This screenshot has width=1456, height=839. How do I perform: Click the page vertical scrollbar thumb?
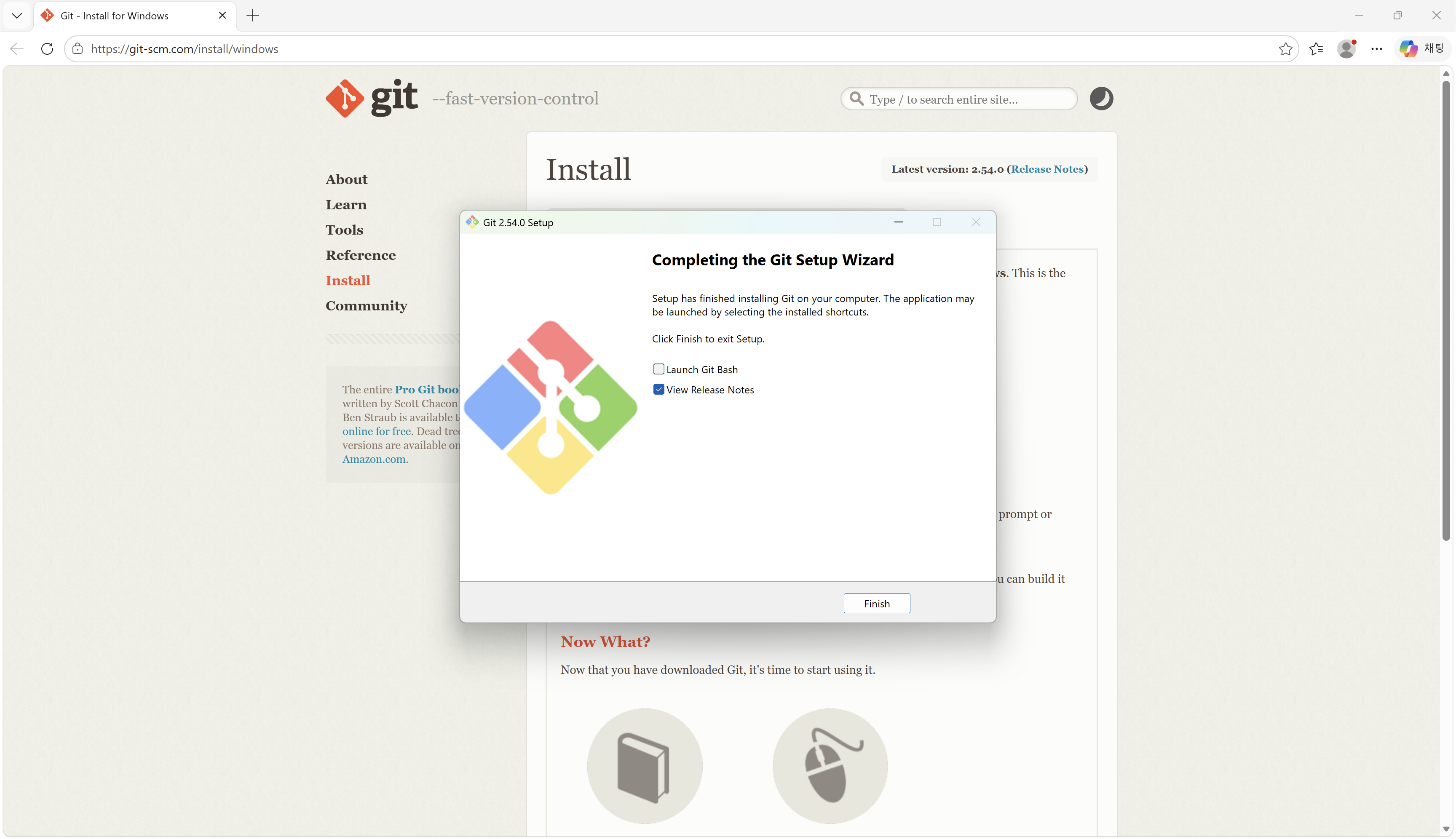pyautogui.click(x=1445, y=311)
